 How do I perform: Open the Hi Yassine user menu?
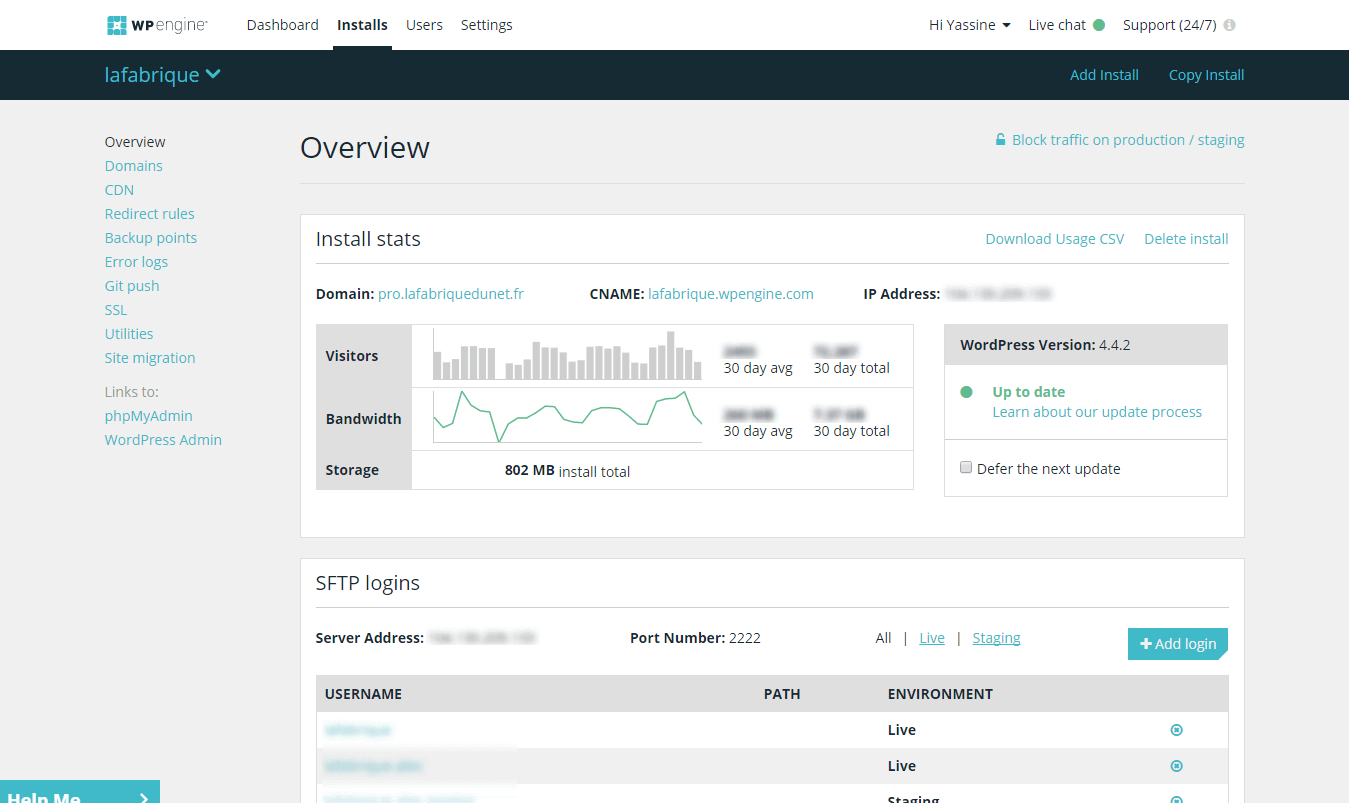[969, 25]
